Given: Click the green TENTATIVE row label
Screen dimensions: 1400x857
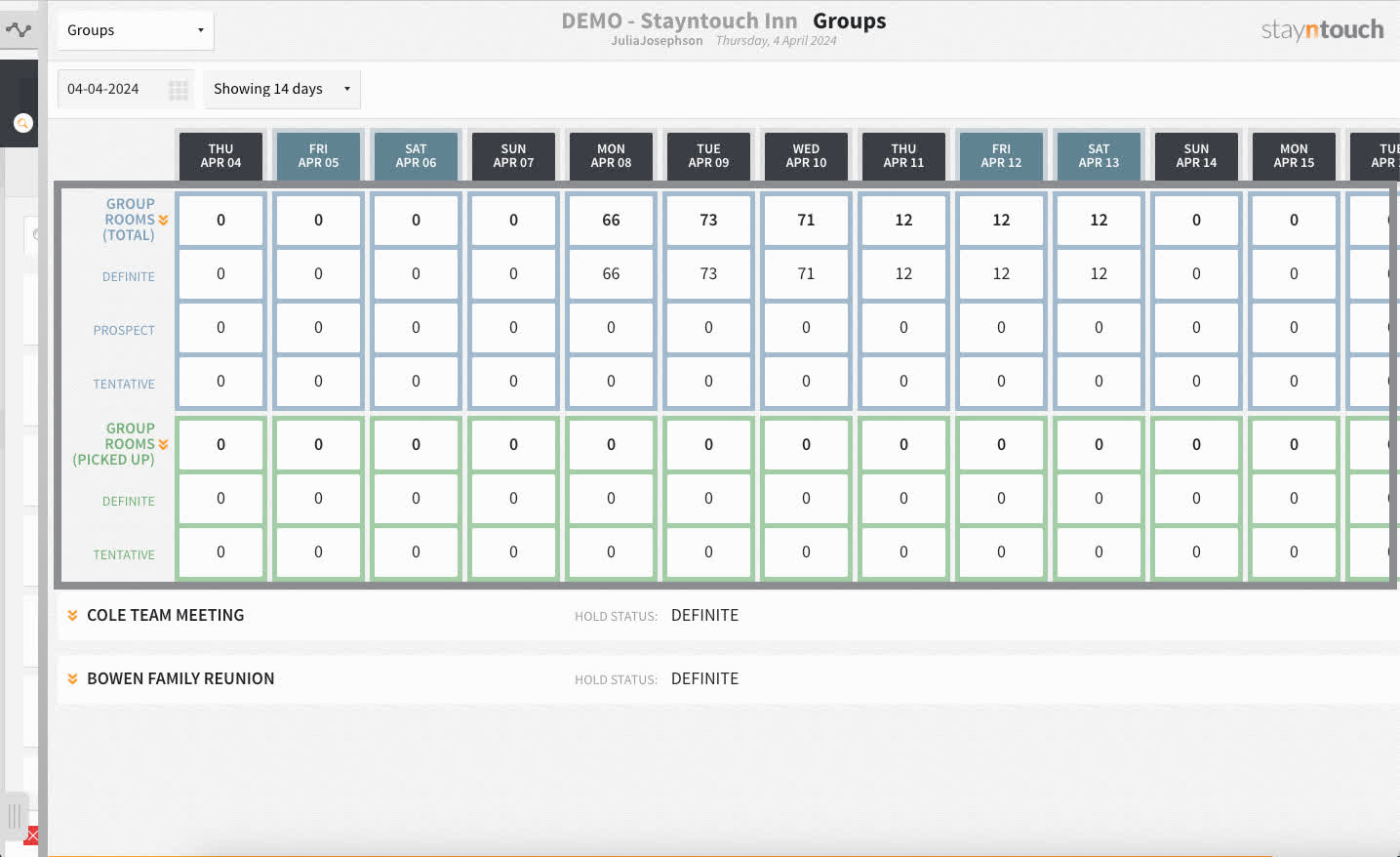Looking at the screenshot, I should (x=124, y=555).
